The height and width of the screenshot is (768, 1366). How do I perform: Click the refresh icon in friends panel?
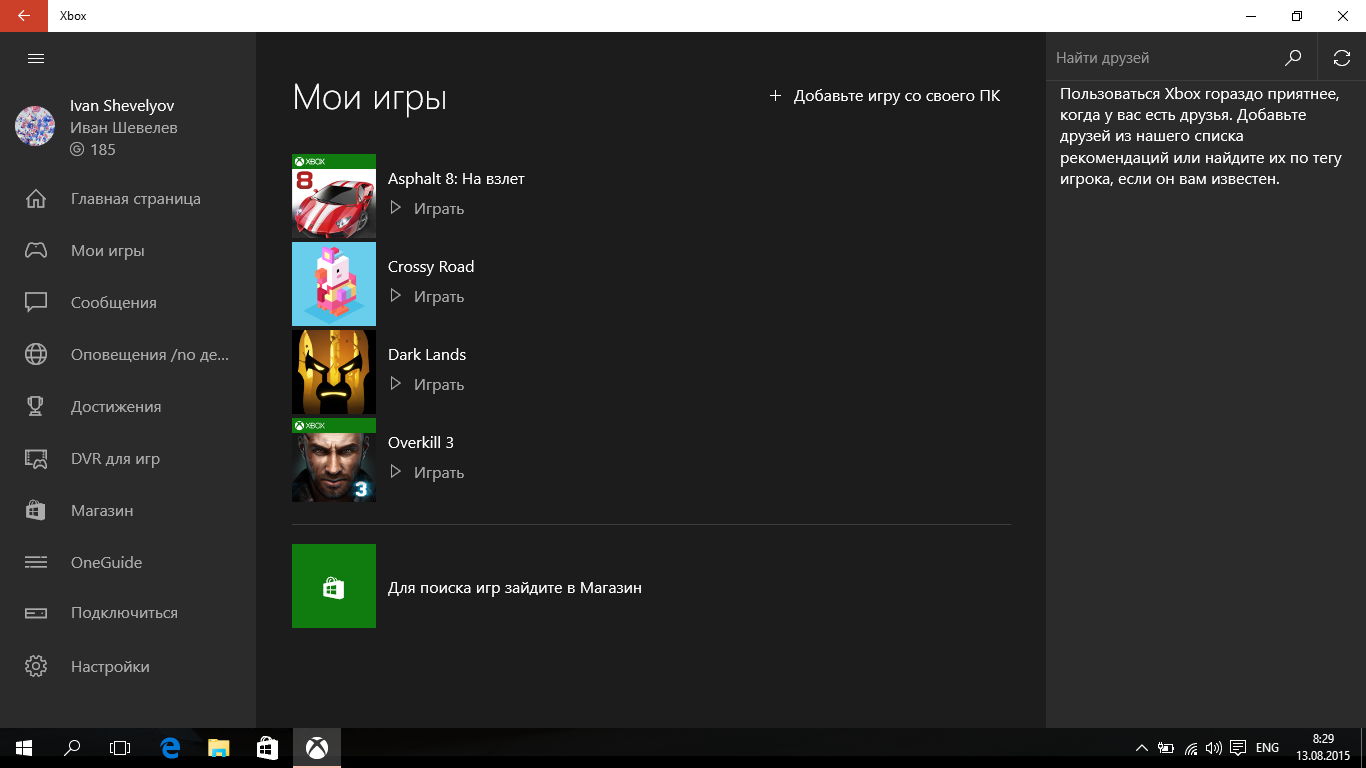tap(1342, 58)
